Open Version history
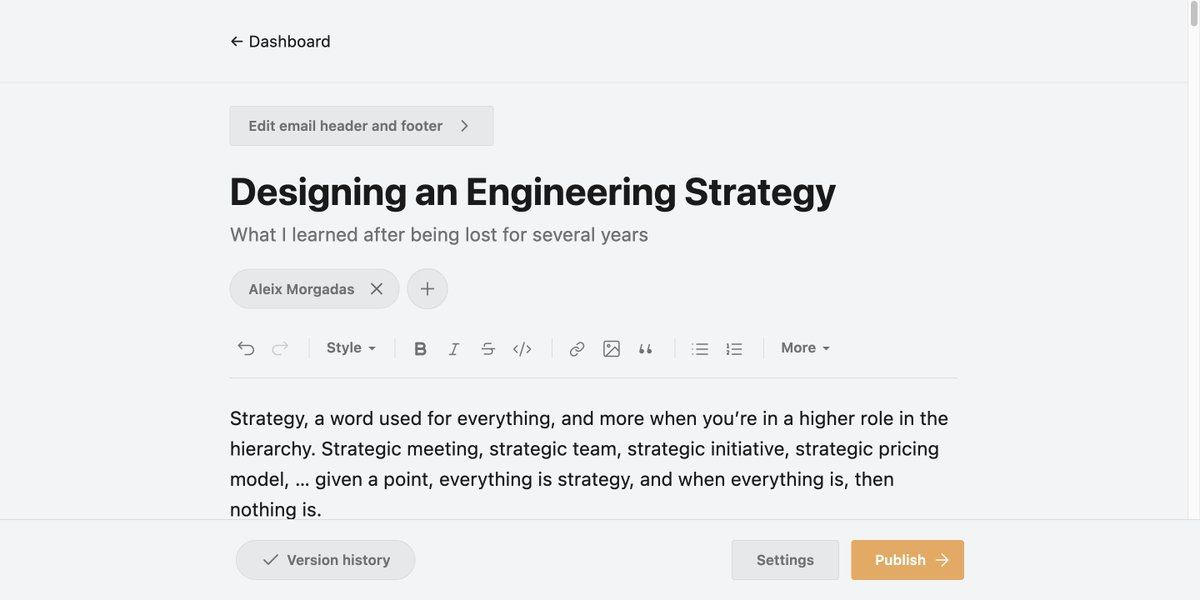Viewport: 1200px width, 600px height. (325, 560)
